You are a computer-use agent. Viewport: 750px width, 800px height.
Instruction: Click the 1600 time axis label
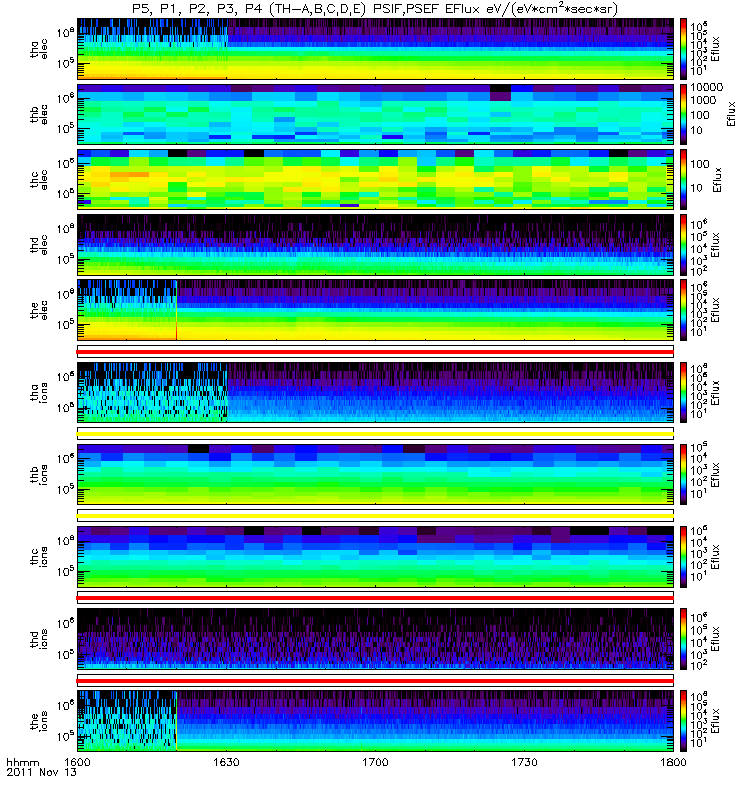point(77,762)
